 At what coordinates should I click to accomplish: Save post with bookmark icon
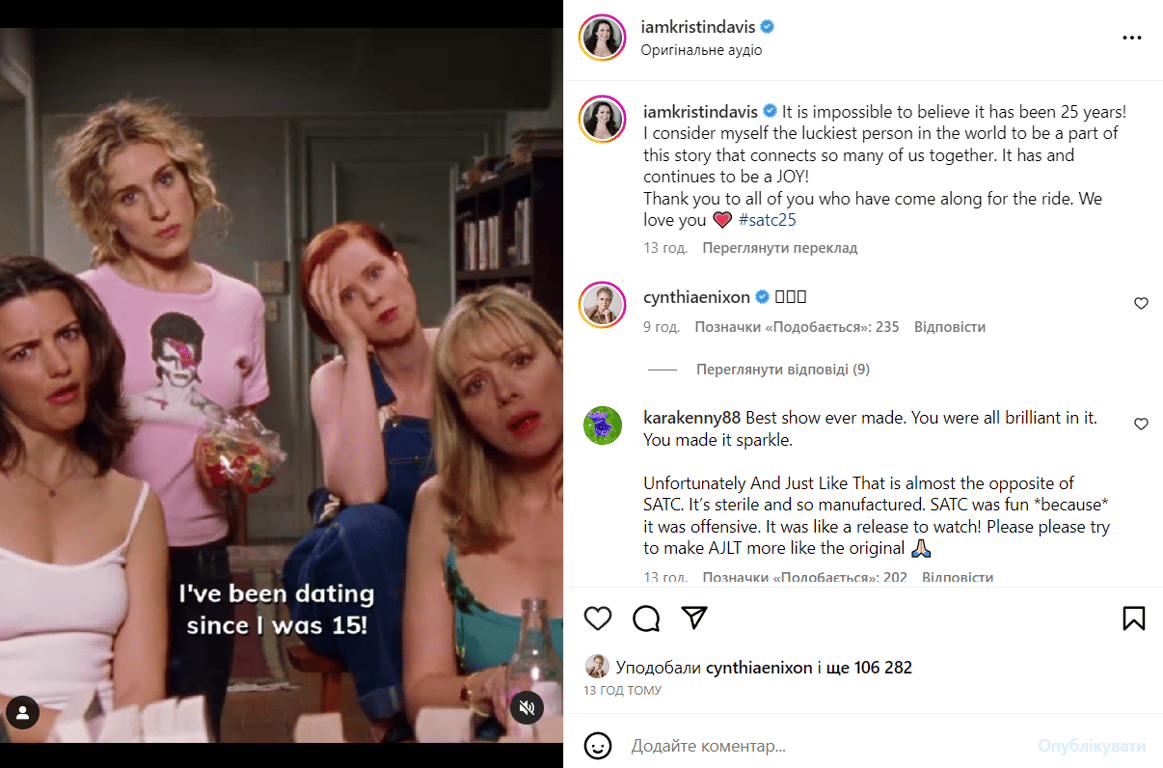point(1133,618)
